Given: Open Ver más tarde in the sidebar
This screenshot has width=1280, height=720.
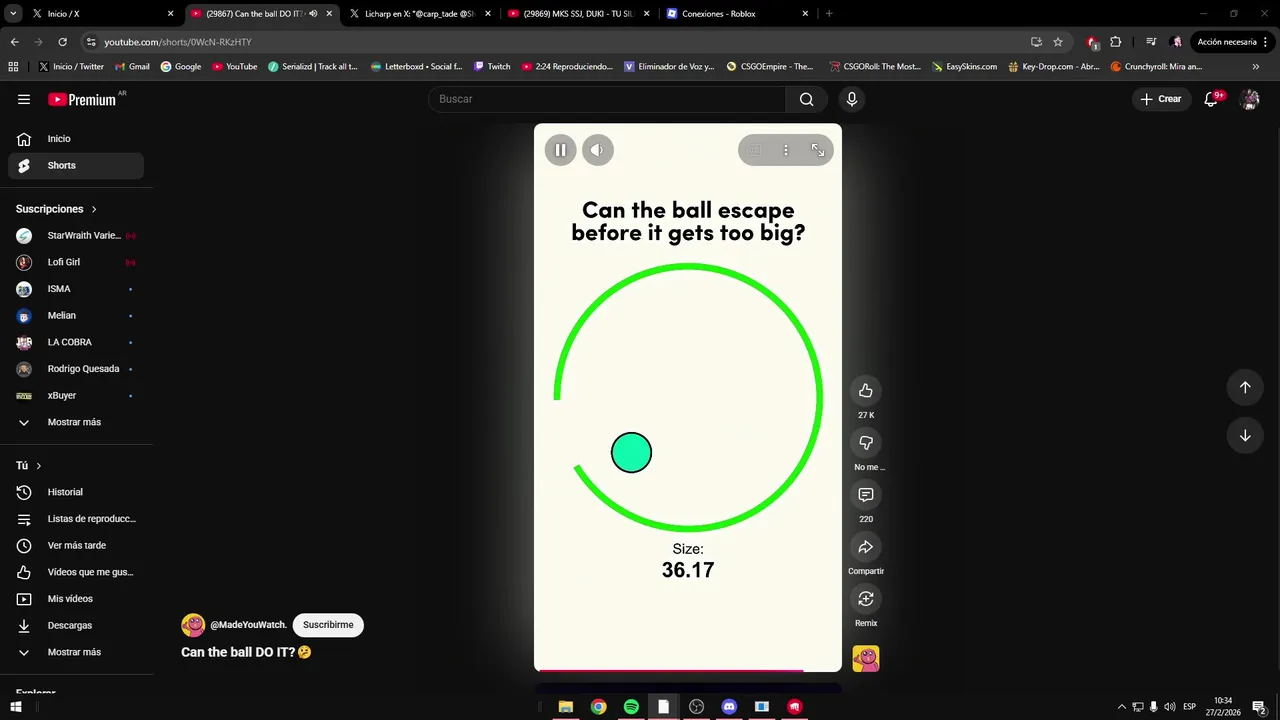Looking at the screenshot, I should pos(76,545).
